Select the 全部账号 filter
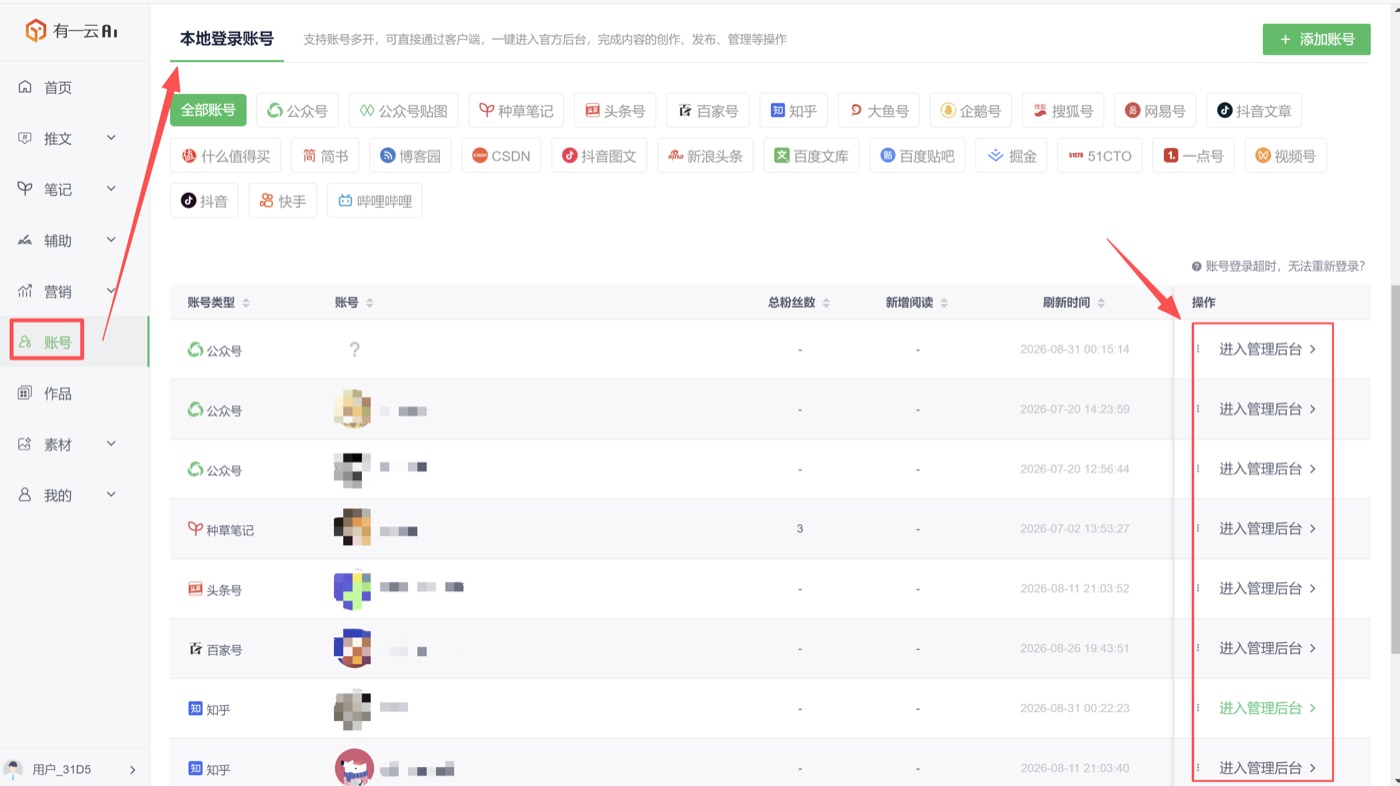 [x=208, y=111]
